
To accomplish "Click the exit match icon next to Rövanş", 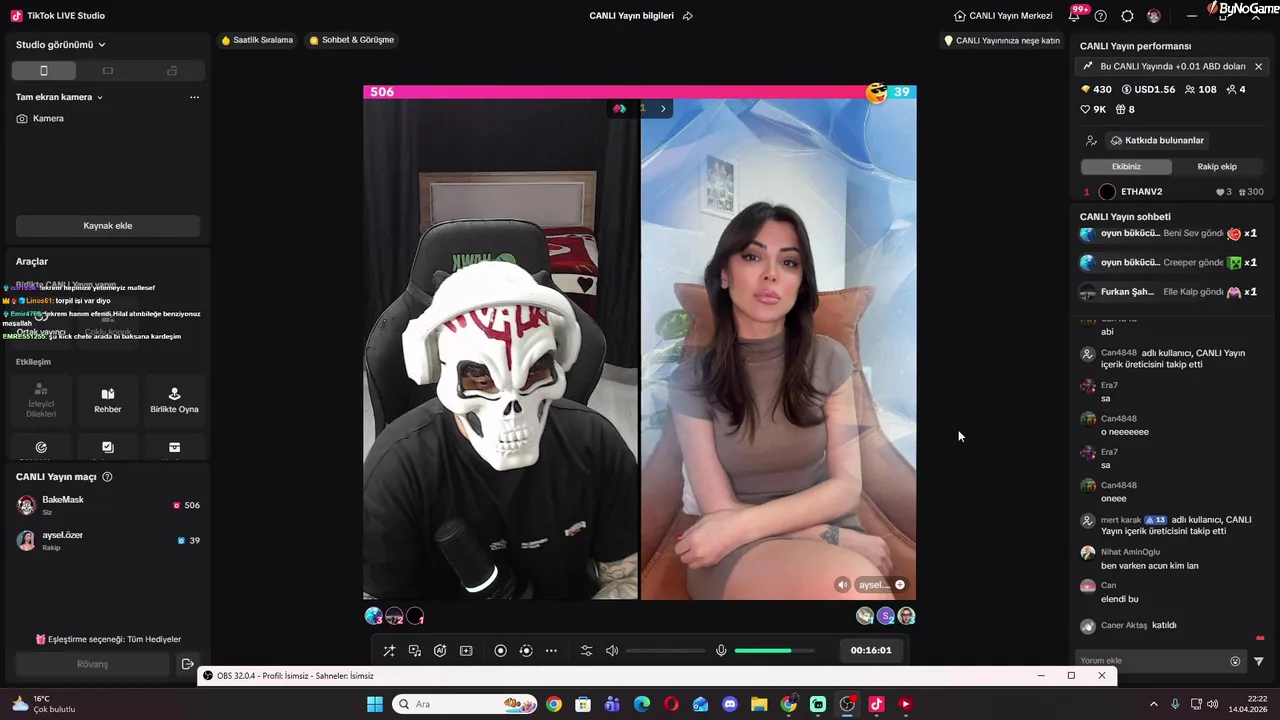I will tap(187, 664).
